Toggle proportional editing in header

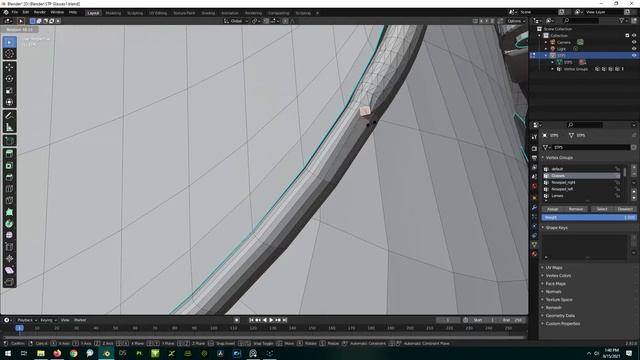coord(285,21)
